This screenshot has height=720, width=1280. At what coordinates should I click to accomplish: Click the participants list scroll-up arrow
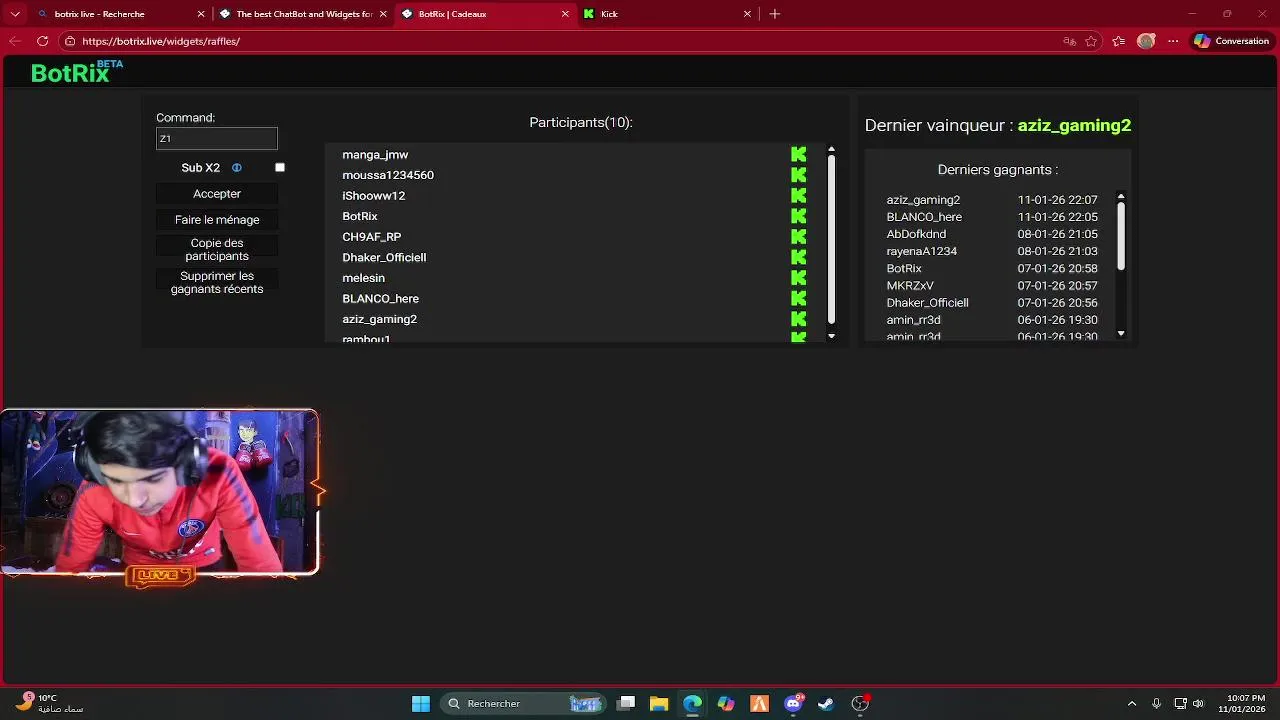point(831,150)
